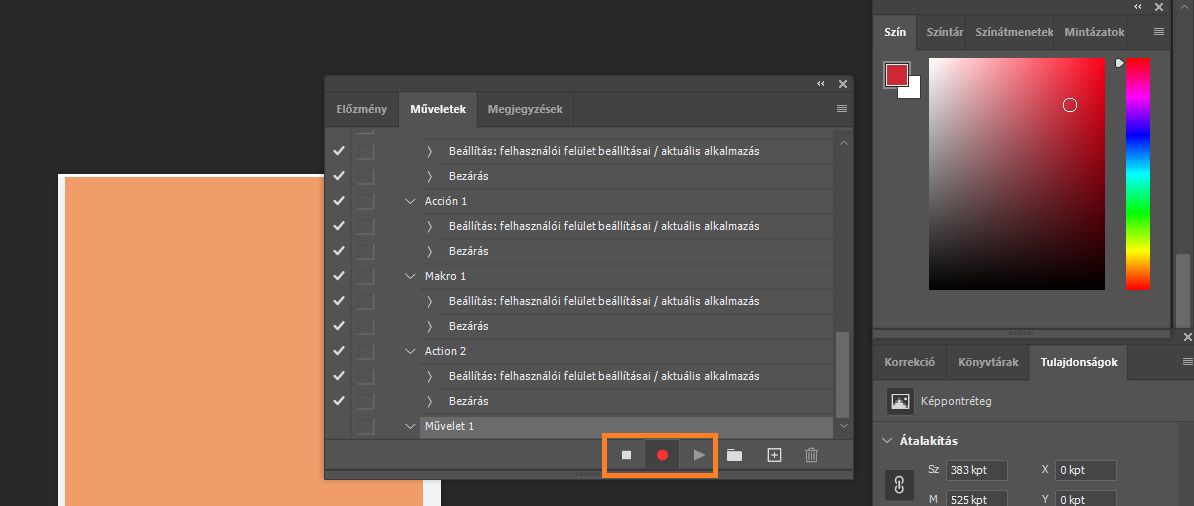
Task: Collapse the Szín panel group with the double arrows
Action: [x=1138, y=7]
